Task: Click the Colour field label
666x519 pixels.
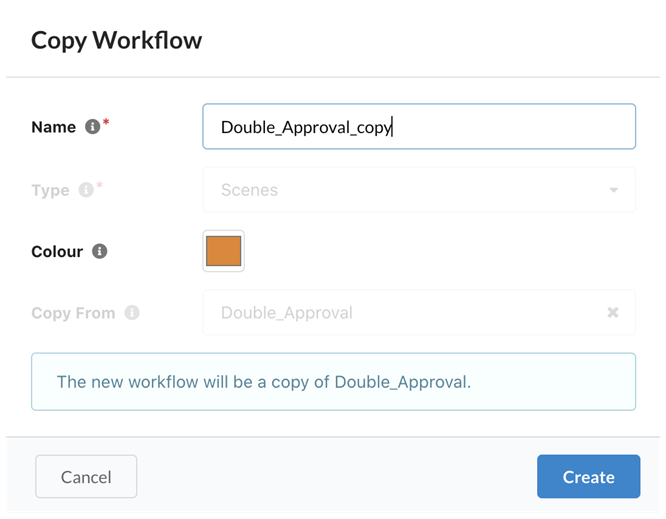Action: point(57,251)
